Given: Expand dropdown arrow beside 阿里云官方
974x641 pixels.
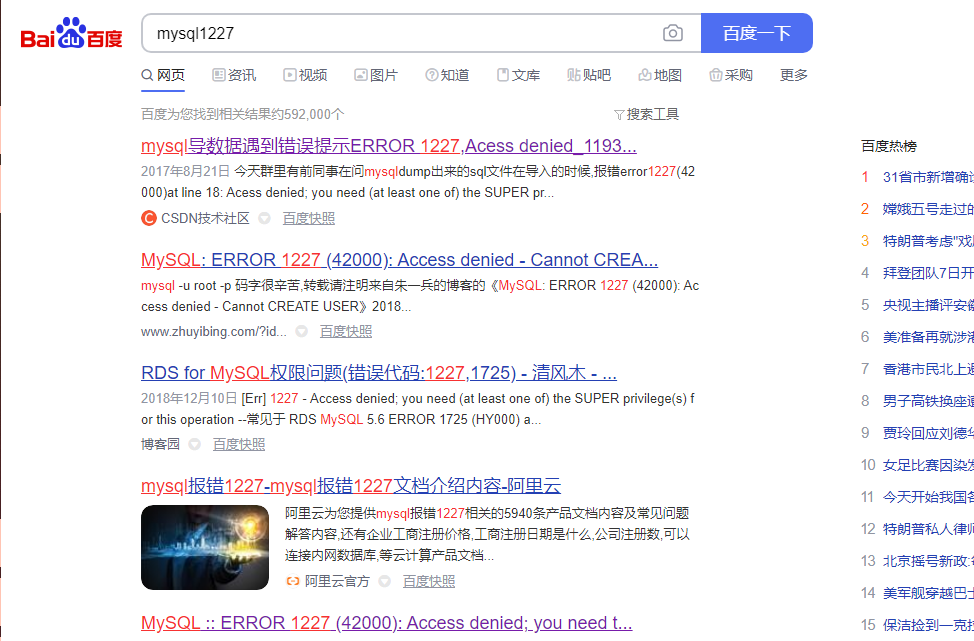Looking at the screenshot, I should tap(385, 581).
